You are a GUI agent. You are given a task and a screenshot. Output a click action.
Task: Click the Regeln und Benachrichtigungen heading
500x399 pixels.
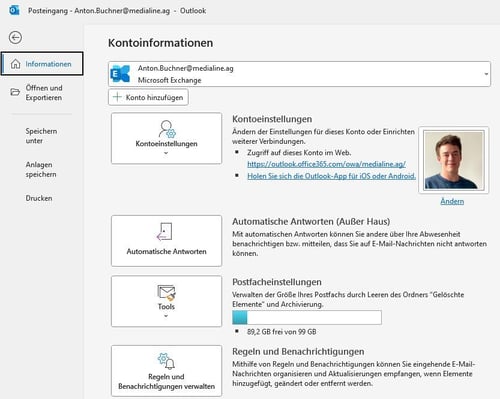point(298,352)
